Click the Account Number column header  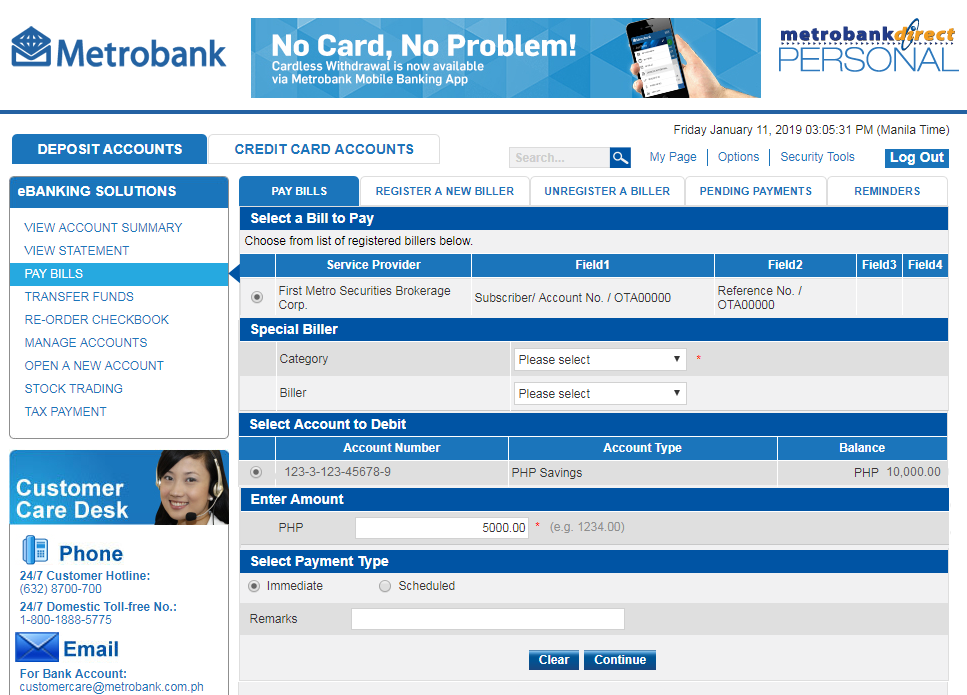coord(392,448)
